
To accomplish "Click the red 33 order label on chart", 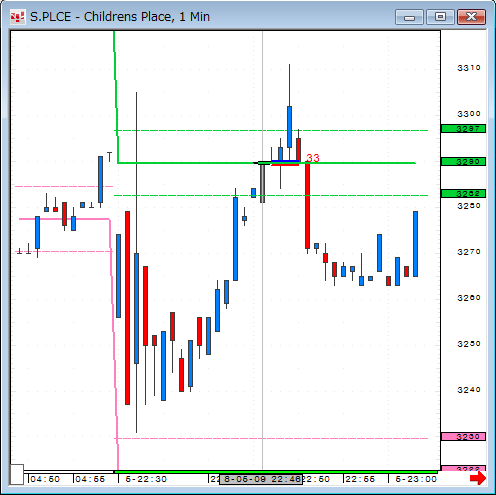I will (x=313, y=158).
